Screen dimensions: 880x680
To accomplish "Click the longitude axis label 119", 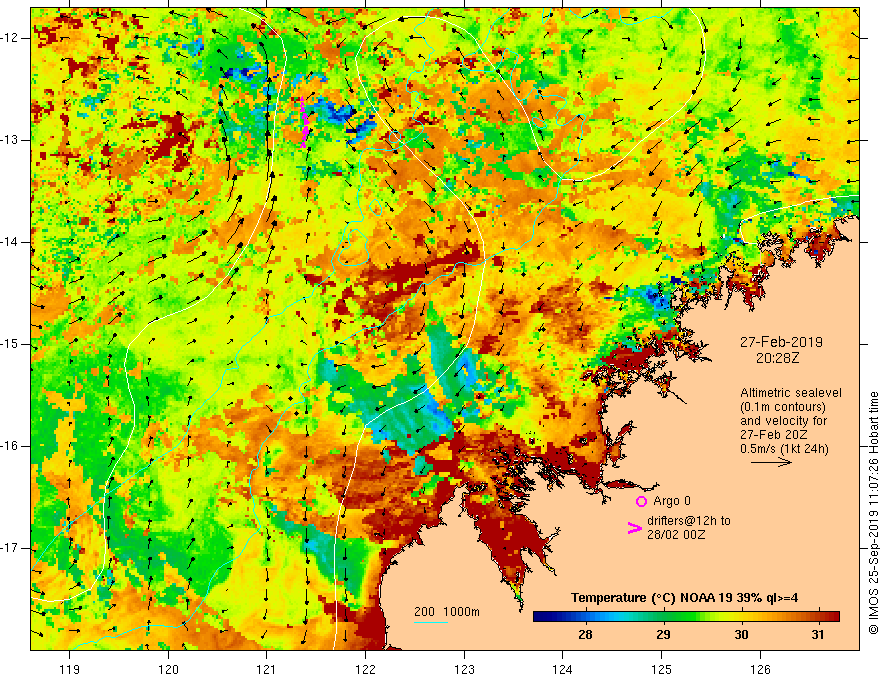I will (x=70, y=669).
